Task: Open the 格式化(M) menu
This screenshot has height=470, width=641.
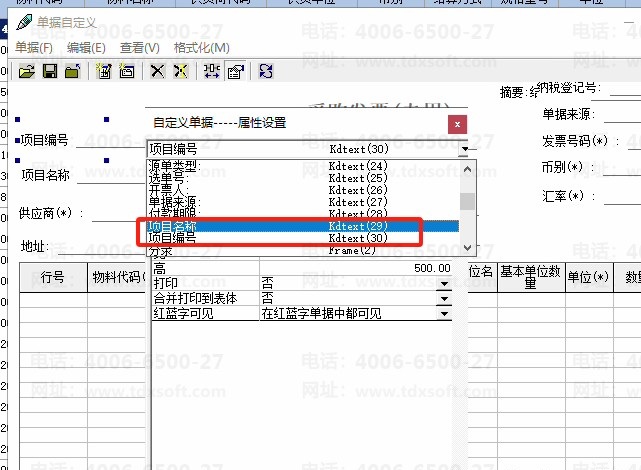Action: coord(202,48)
